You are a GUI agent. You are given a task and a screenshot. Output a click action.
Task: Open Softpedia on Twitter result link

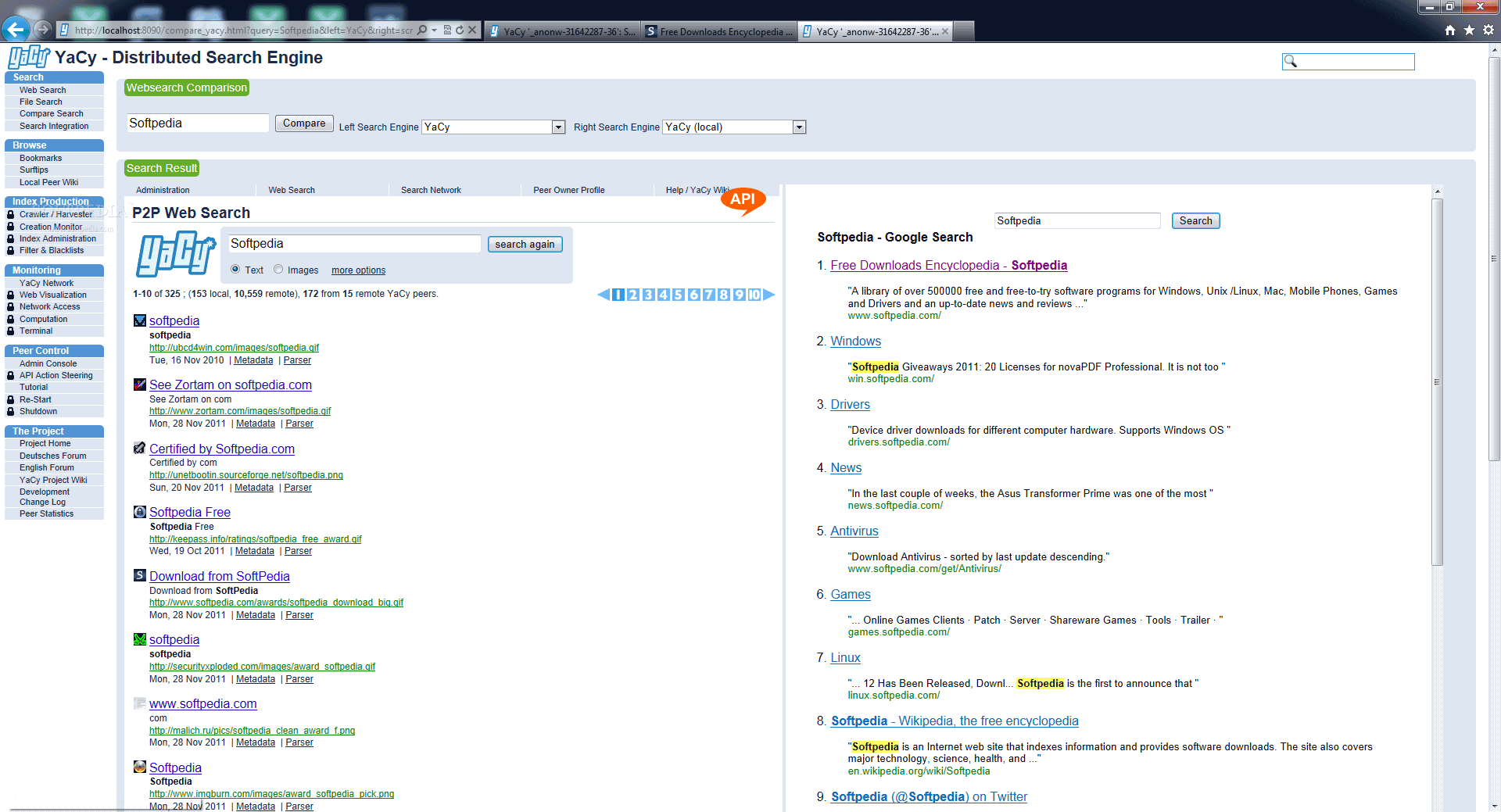pos(929,797)
